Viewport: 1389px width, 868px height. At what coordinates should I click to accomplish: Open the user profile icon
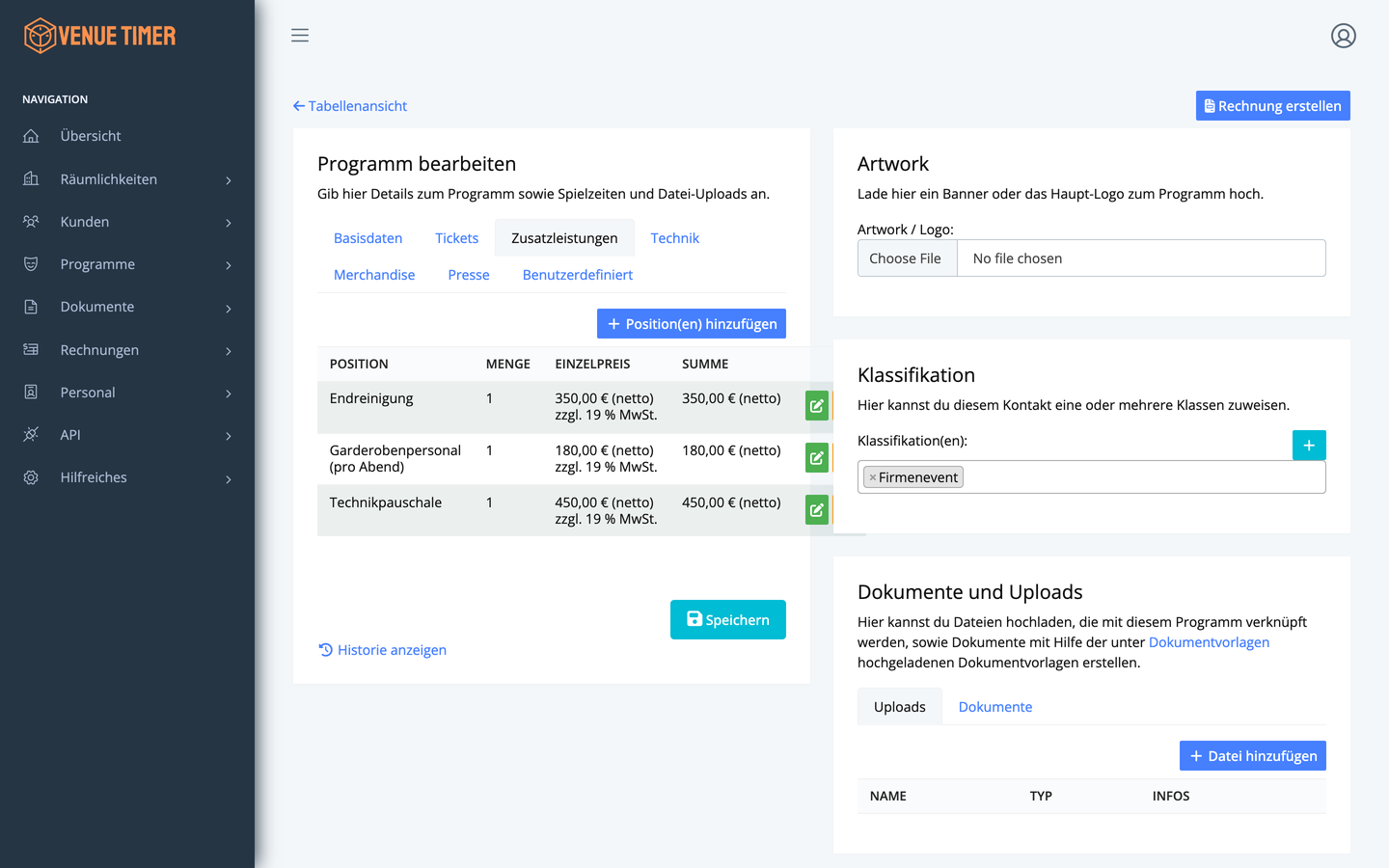(1344, 36)
